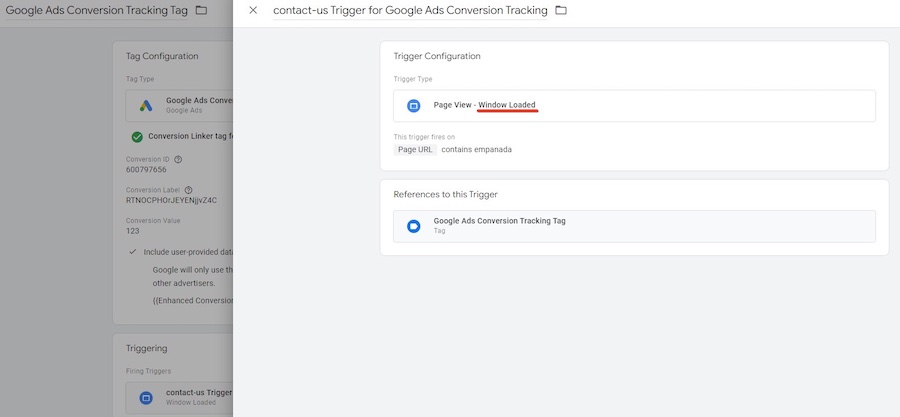The width and height of the screenshot is (900, 417).
Task: Close the trigger editing panel
Action: (x=253, y=10)
